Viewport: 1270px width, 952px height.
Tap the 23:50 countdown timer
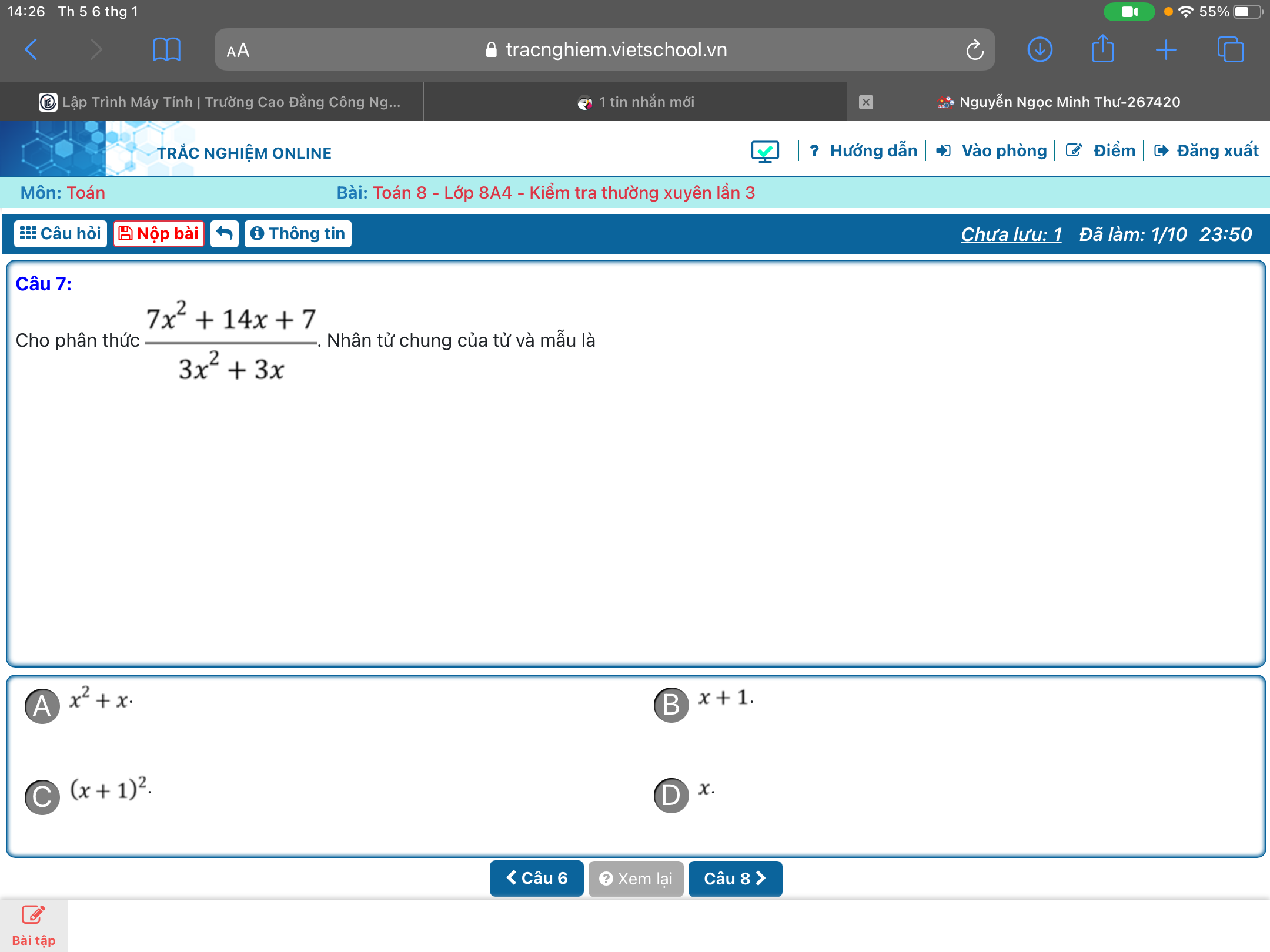click(x=1226, y=234)
